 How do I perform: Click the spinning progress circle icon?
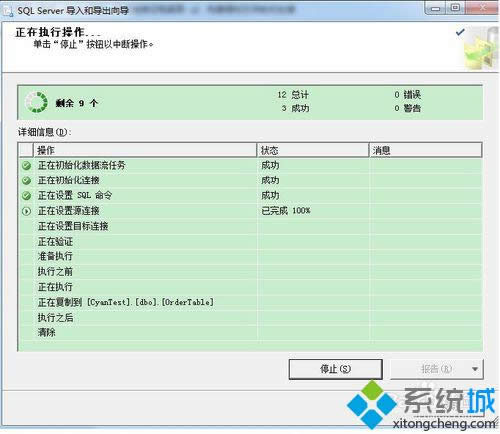click(x=36, y=102)
